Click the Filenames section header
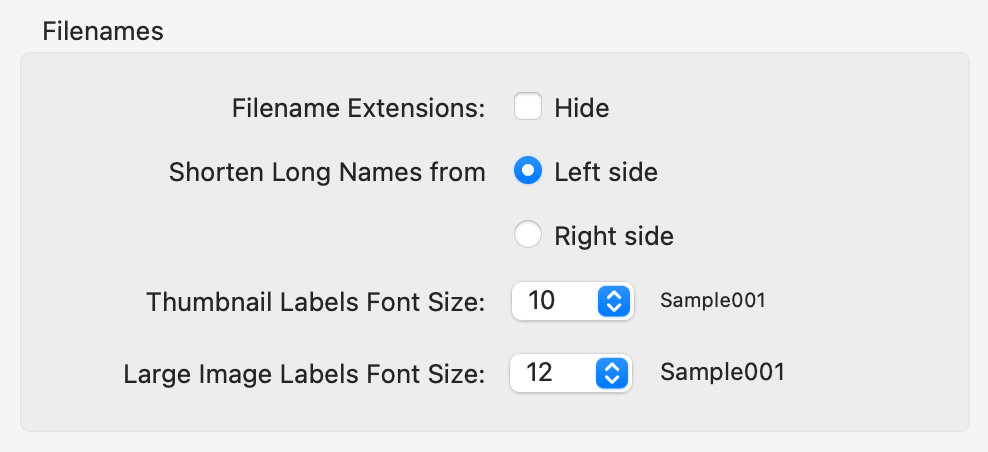988x452 pixels. [x=103, y=31]
